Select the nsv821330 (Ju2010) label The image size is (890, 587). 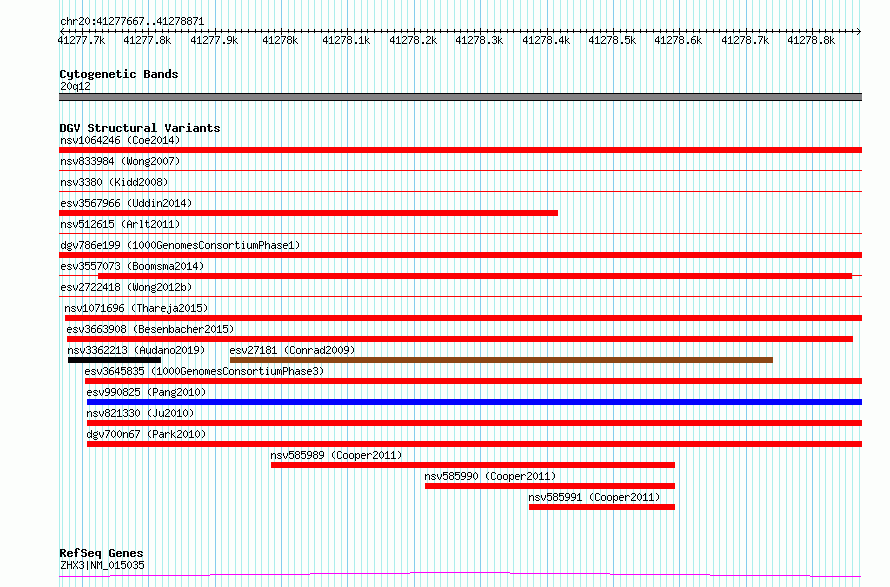click(x=140, y=413)
